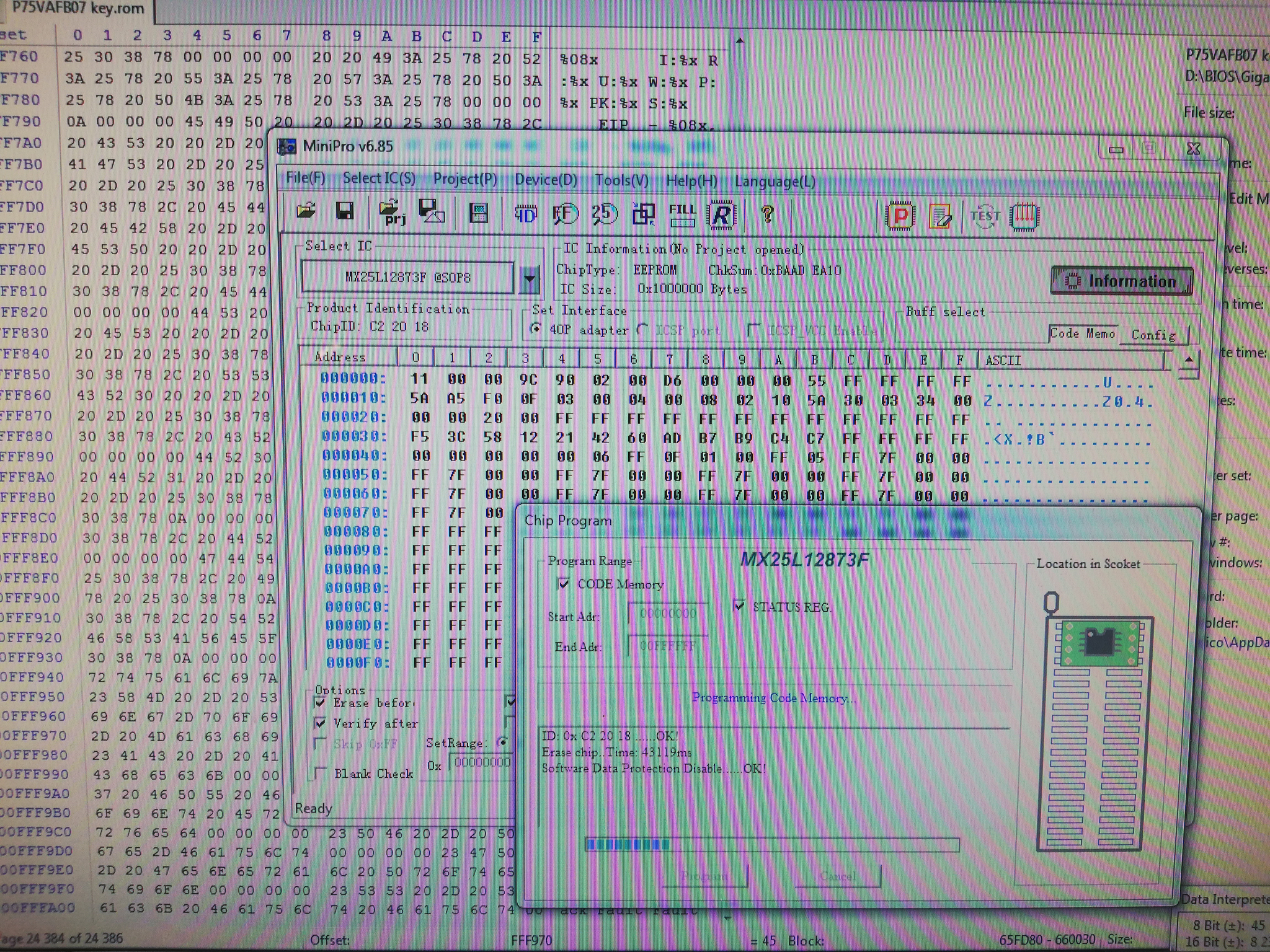Open the Tools(V) menu
Viewport: 1270px width, 952px height.
tap(621, 180)
